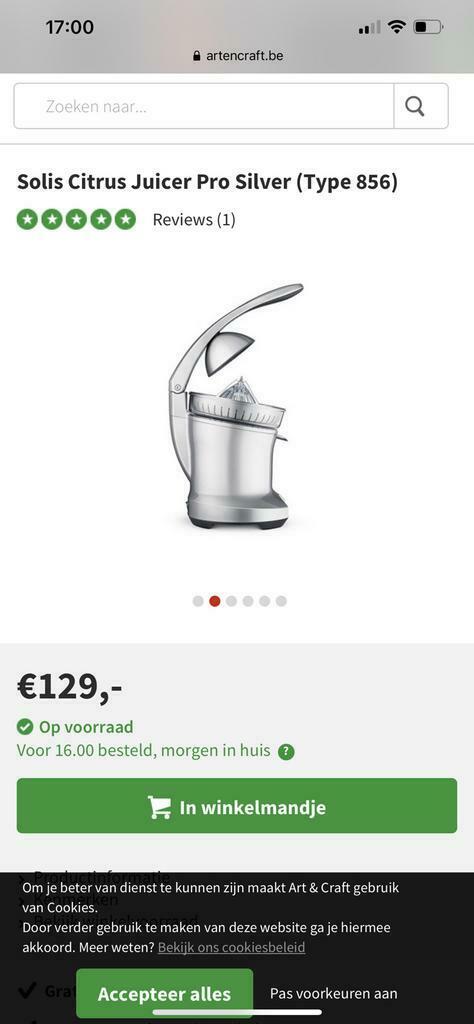Select the fourth image carousel dot

point(248,601)
